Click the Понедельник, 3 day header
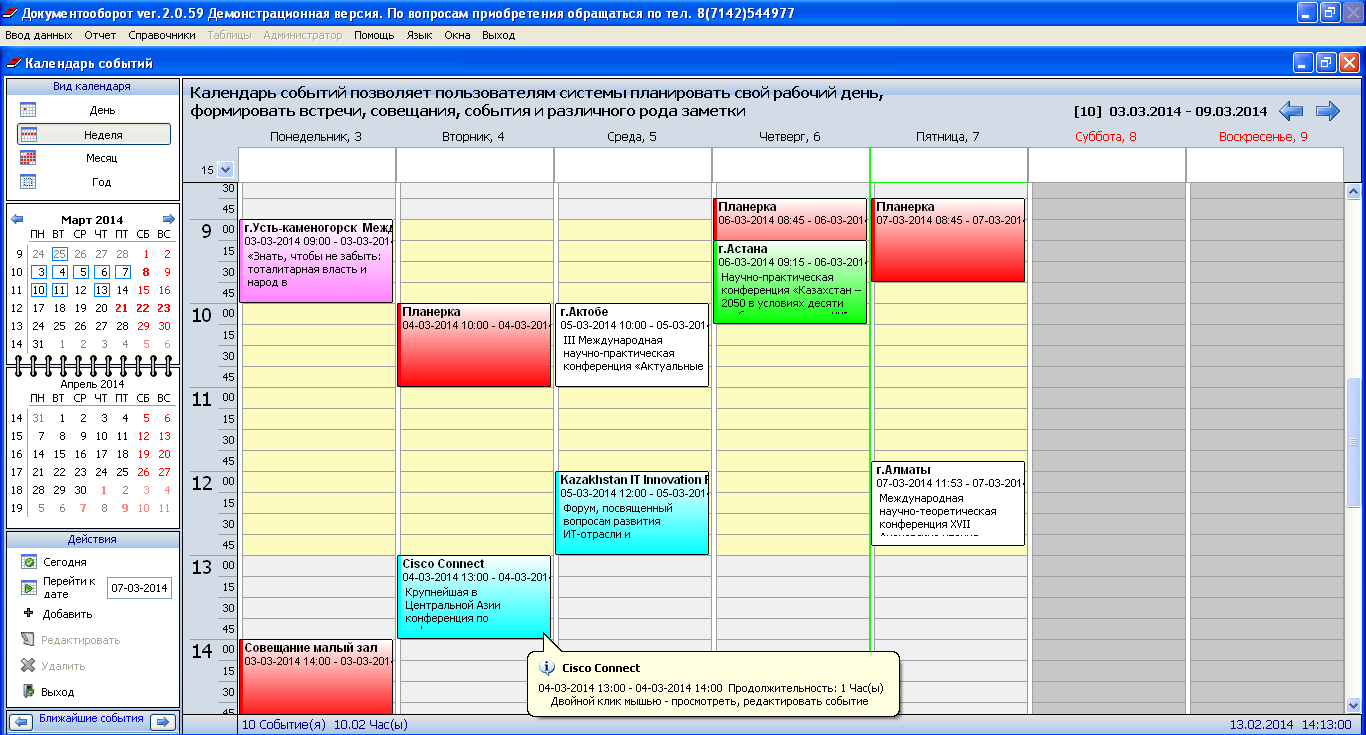The width and height of the screenshot is (1366, 735). (316, 137)
